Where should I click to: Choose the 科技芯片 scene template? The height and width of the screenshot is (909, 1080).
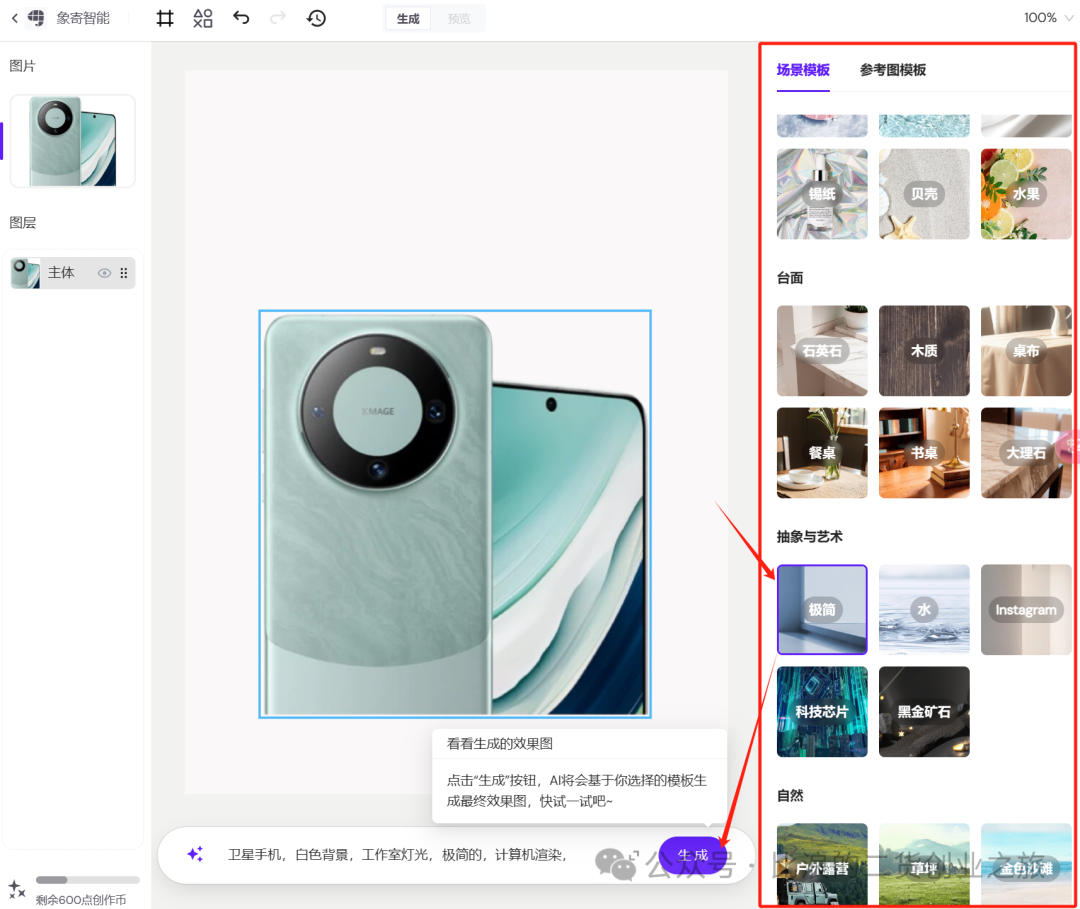coord(822,711)
